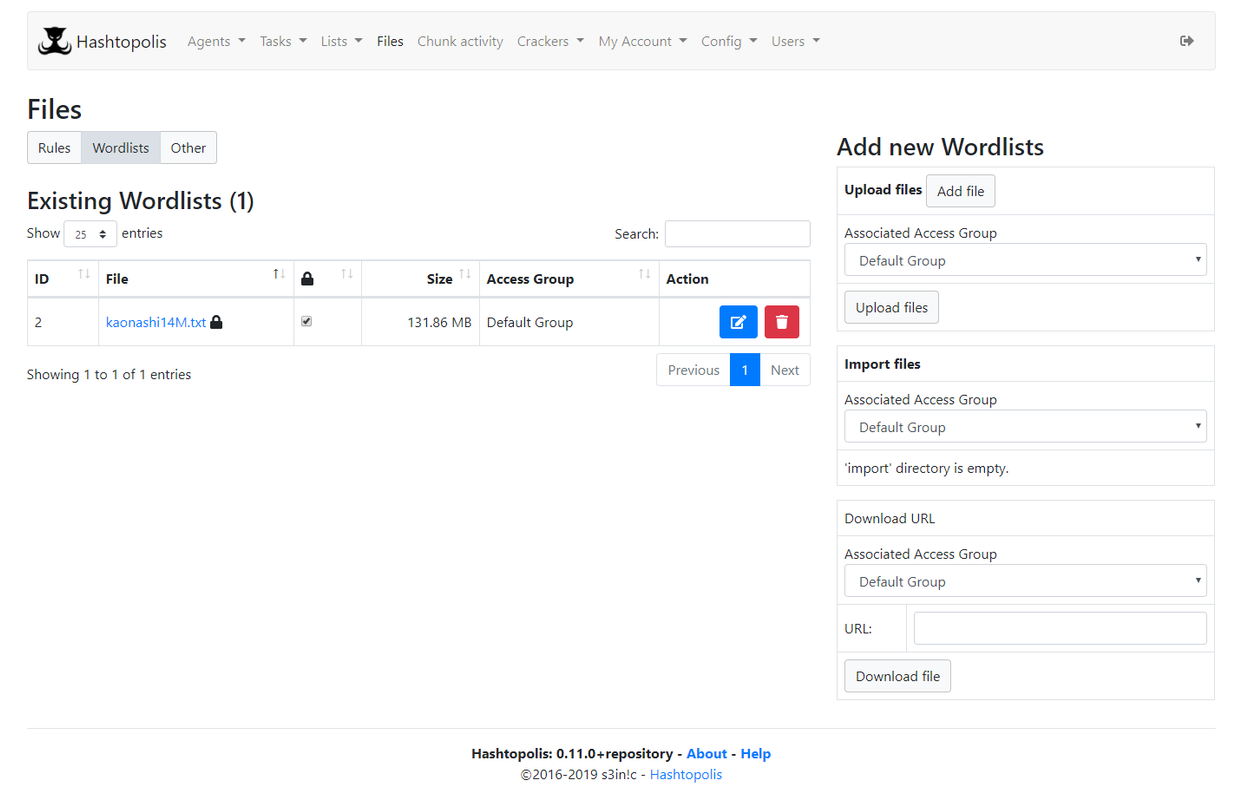Expand the Crackers navigation menu
Image resolution: width=1249 pixels, height=800 pixels.
point(550,41)
